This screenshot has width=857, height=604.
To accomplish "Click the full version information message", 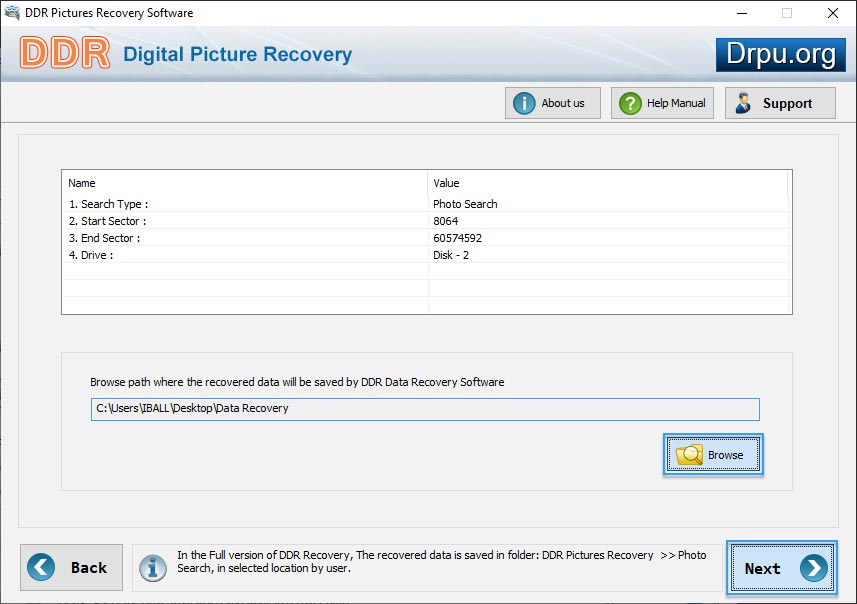I will click(x=442, y=561).
